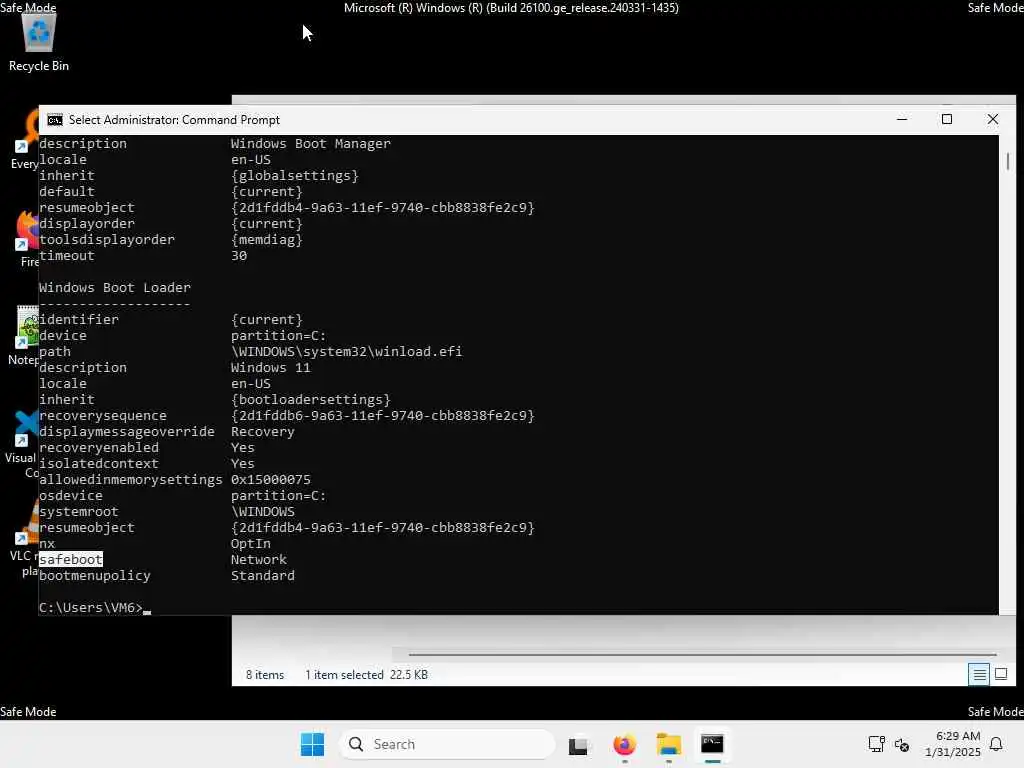Click the '0x15000075' memory settings value
Viewport: 1024px width, 768px height.
pyautogui.click(x=270, y=479)
